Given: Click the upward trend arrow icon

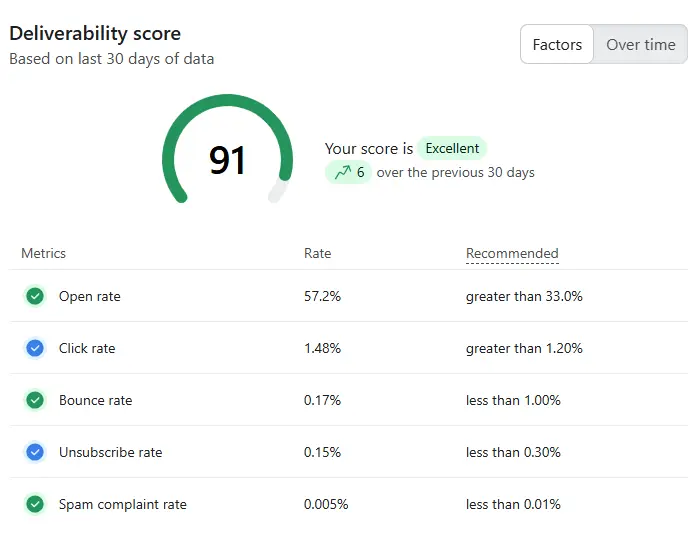Looking at the screenshot, I should [343, 172].
